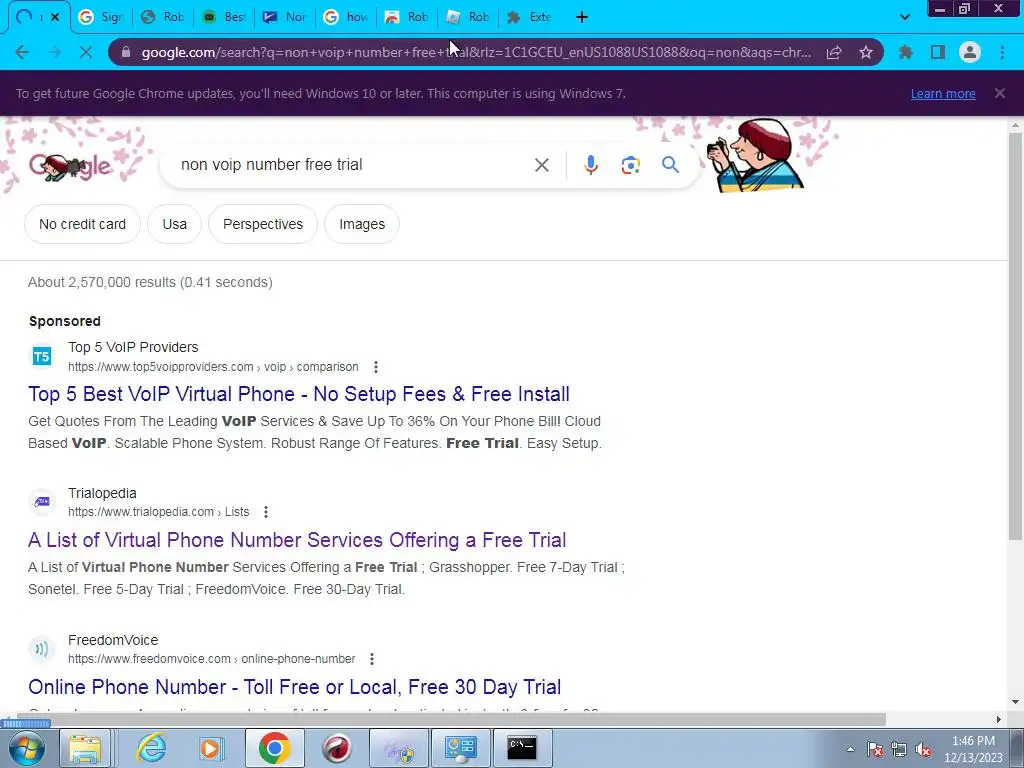This screenshot has width=1024, height=768.
Task: Show hidden system tray icons
Action: click(850, 749)
